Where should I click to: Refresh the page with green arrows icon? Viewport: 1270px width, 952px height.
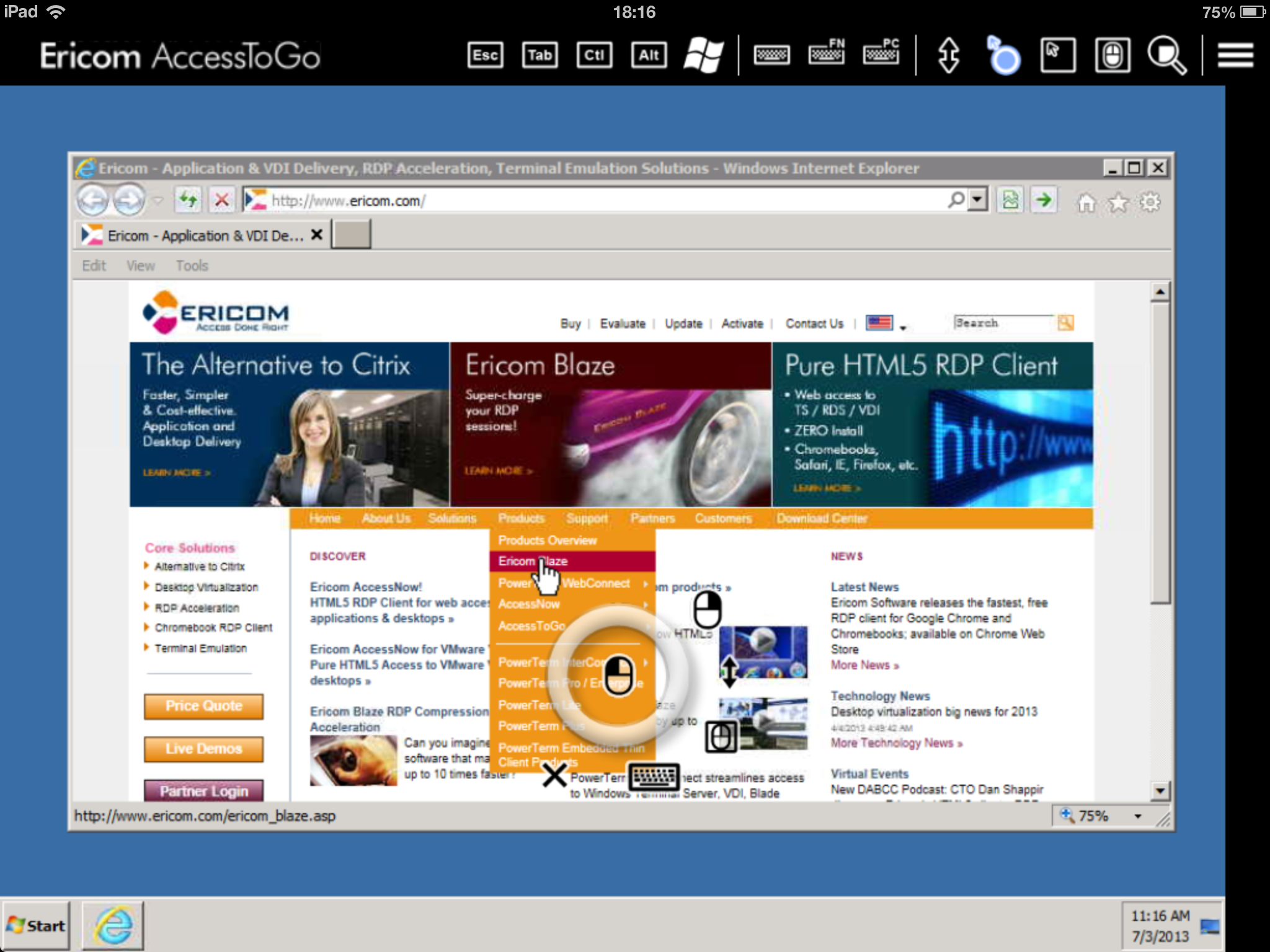pyautogui.click(x=188, y=200)
